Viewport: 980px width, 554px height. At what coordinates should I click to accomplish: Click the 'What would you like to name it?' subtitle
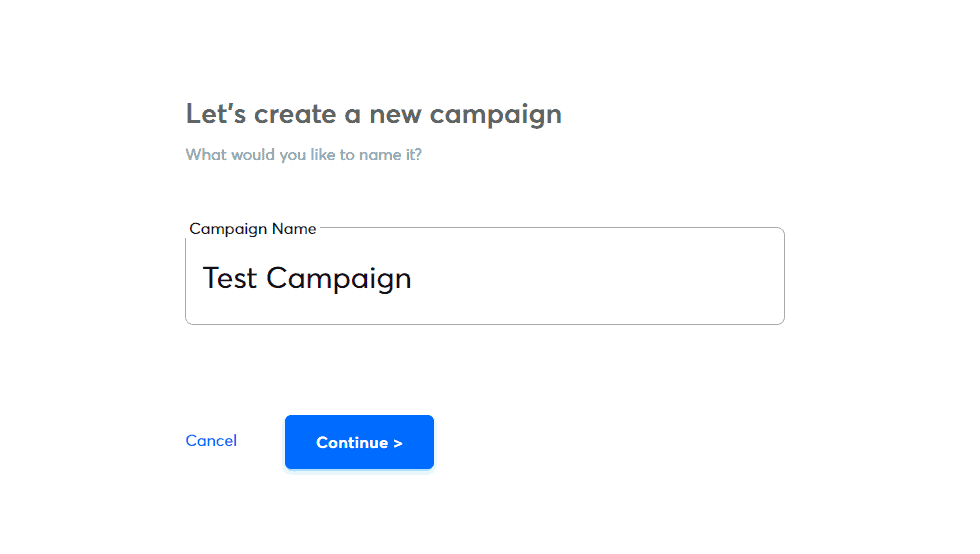pos(303,155)
